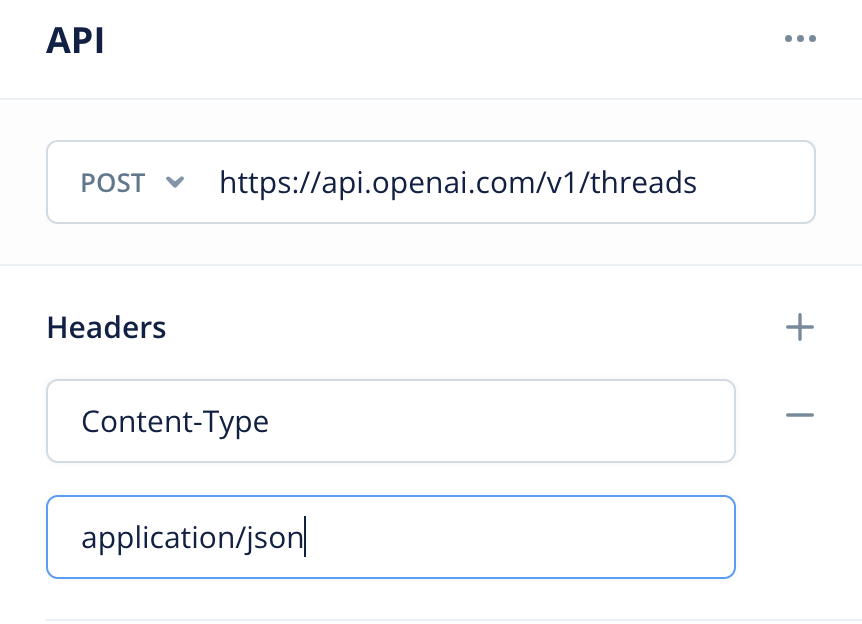The height and width of the screenshot is (624, 862).
Task: Select the Content-Type header name field
Action: [x=391, y=421]
